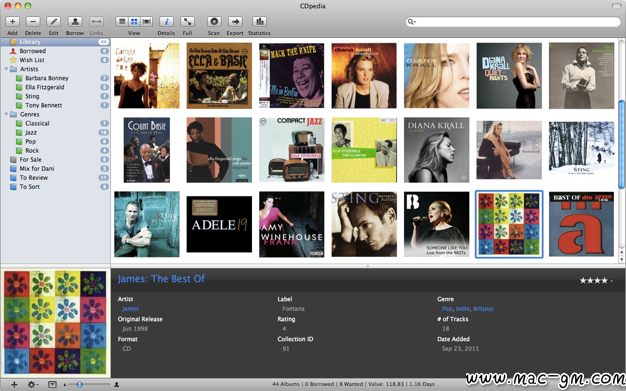Switch to cover flow view mode
The width and height of the screenshot is (626, 391).
[147, 22]
